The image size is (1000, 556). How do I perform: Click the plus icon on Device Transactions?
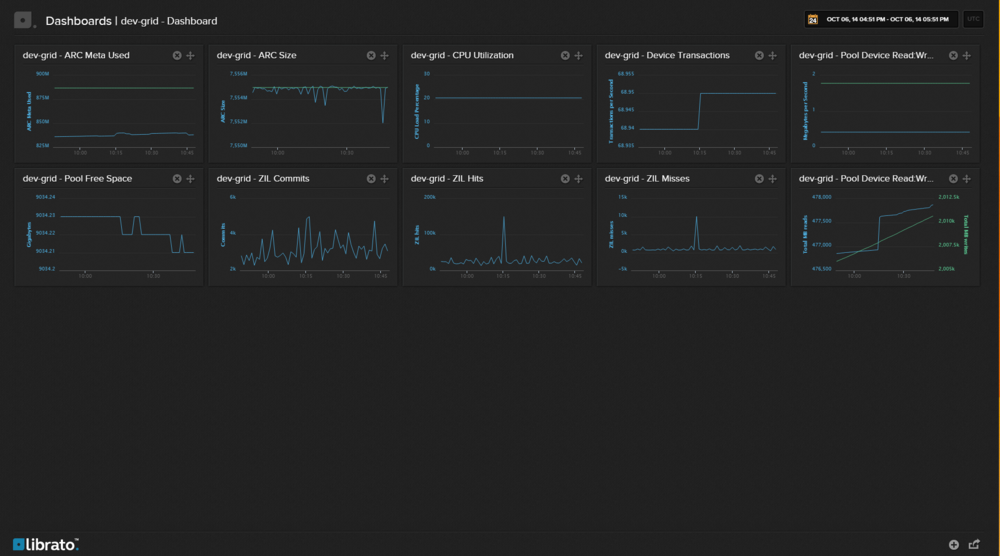(x=772, y=55)
